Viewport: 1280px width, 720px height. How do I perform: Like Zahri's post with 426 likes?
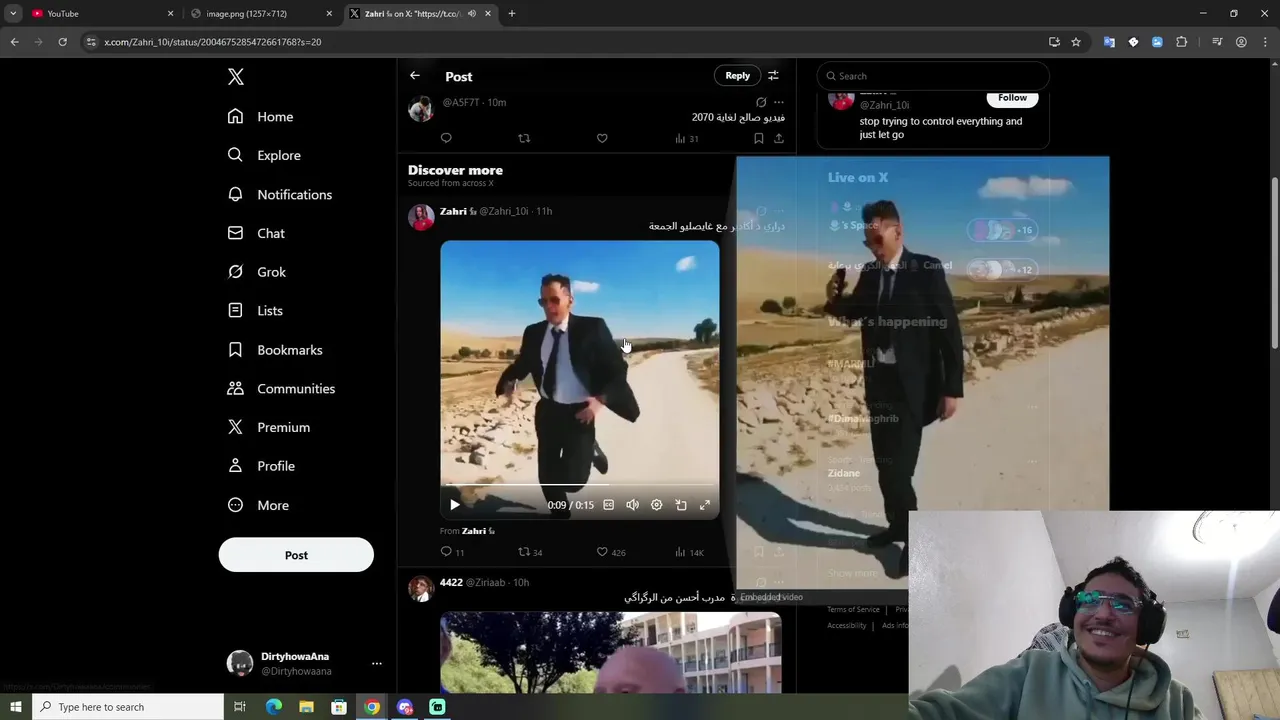click(x=610, y=552)
